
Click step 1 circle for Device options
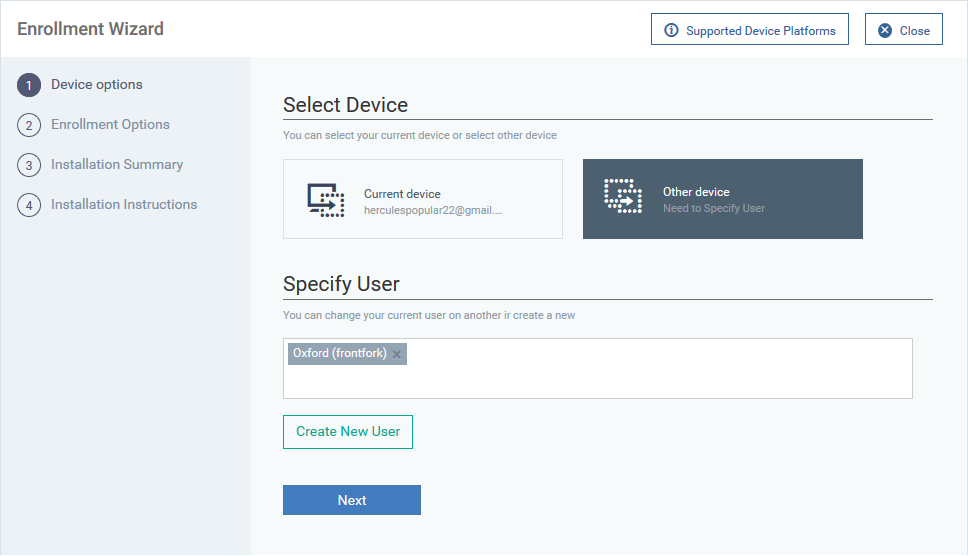[29, 85]
